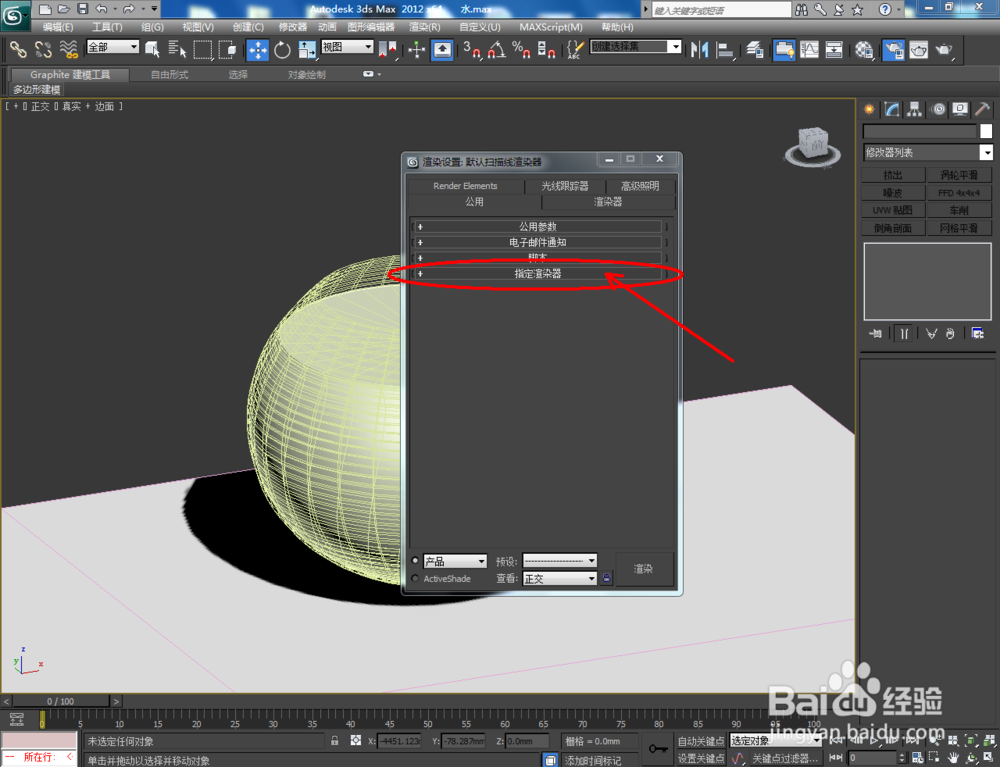Toggle the Percent Snap button
This screenshot has width=1000, height=767.
tap(521, 49)
